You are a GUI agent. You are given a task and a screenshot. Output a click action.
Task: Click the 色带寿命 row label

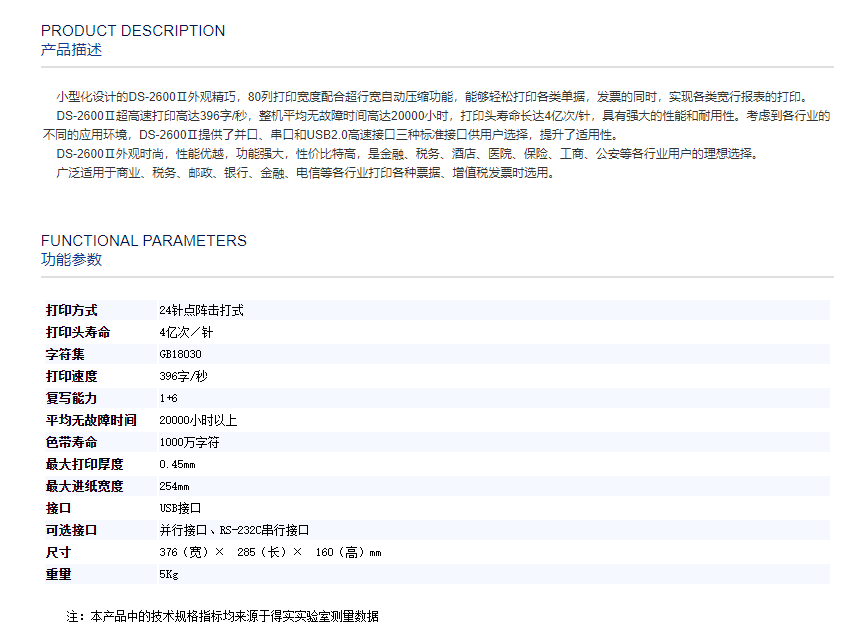[71, 442]
